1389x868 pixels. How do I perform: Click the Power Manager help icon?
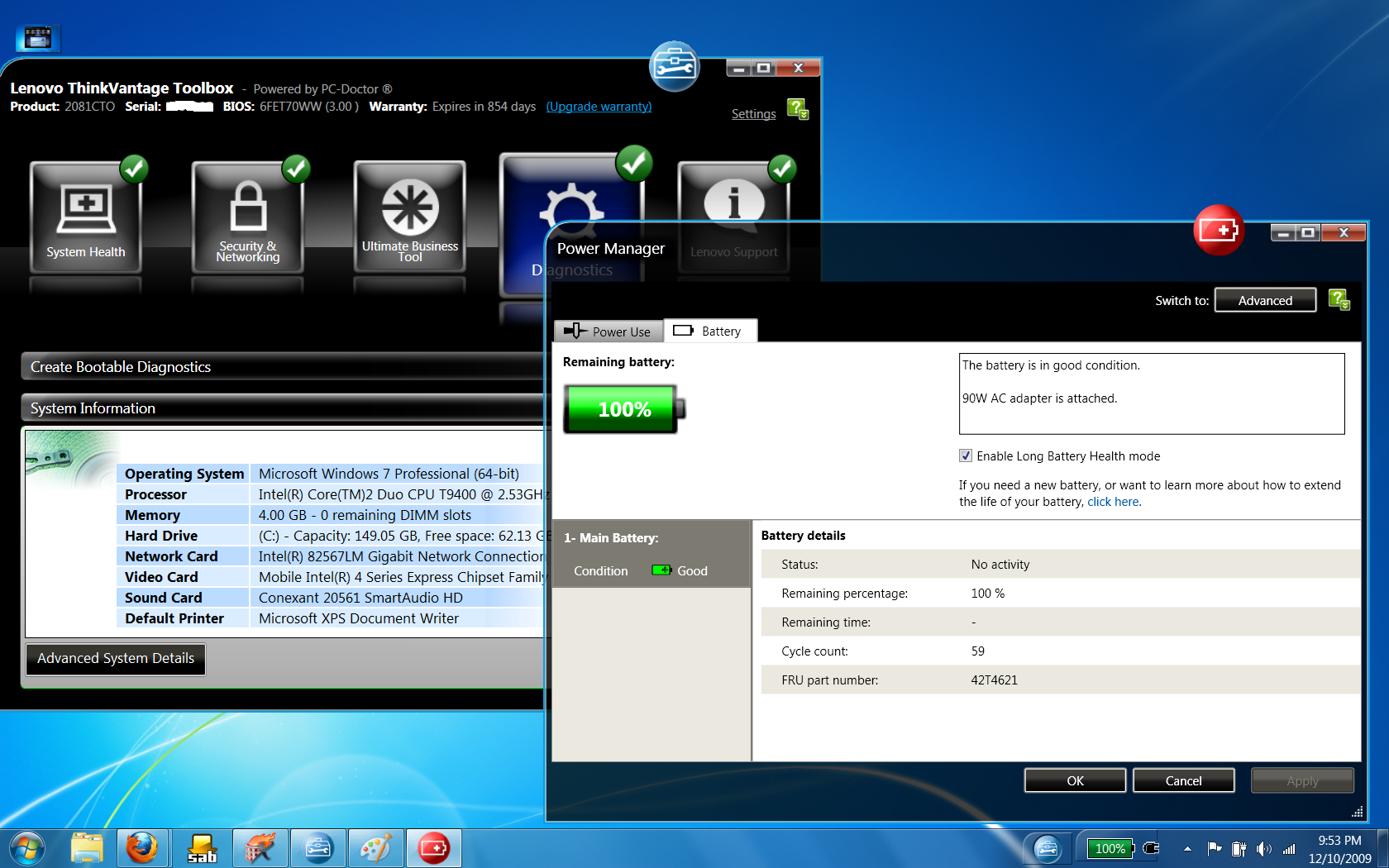pyautogui.click(x=1339, y=300)
